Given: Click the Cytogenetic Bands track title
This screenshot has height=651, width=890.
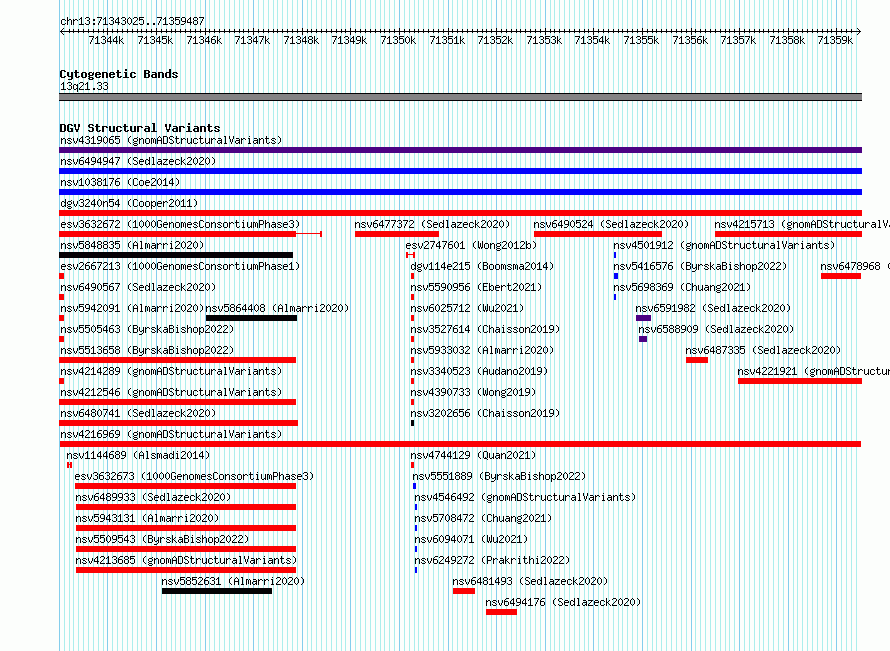Looking at the screenshot, I should [x=119, y=74].
